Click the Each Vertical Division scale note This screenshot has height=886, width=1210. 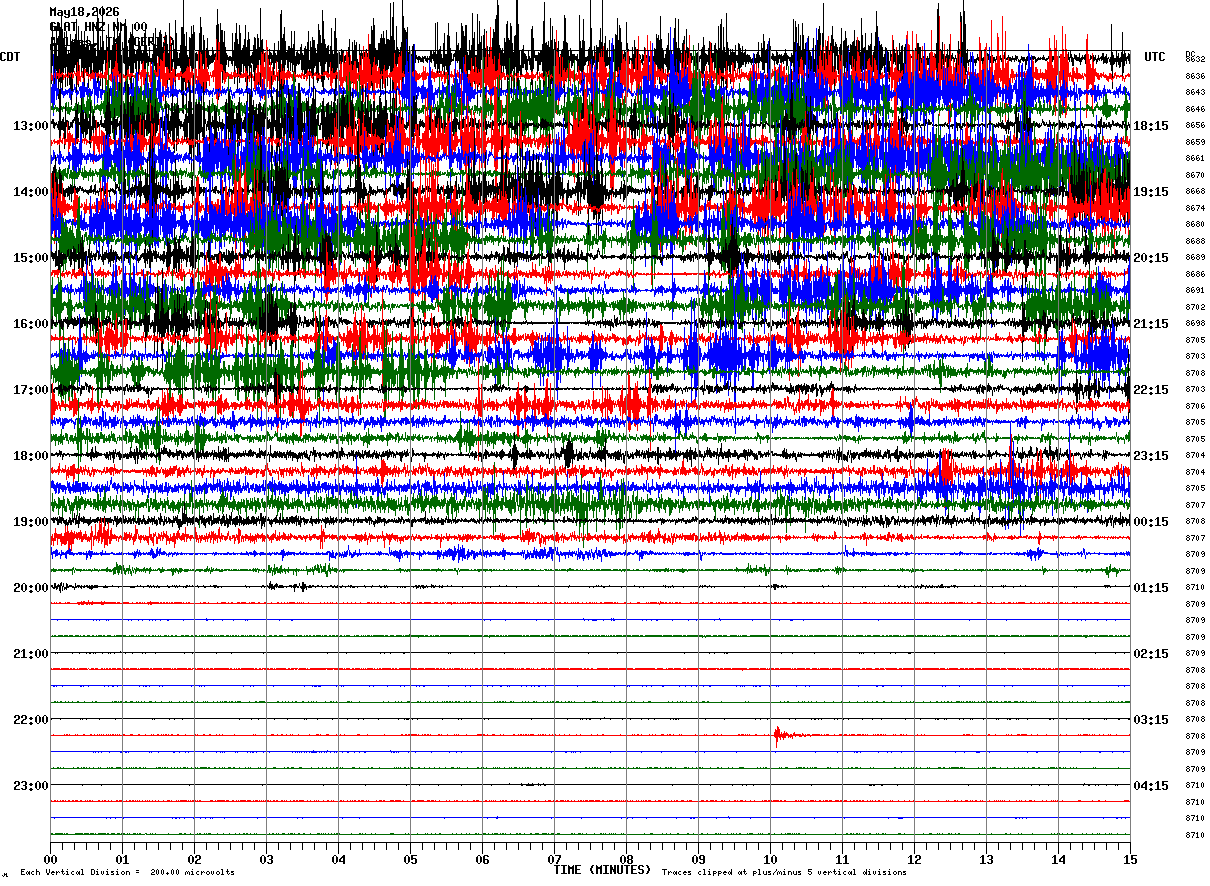[128, 873]
